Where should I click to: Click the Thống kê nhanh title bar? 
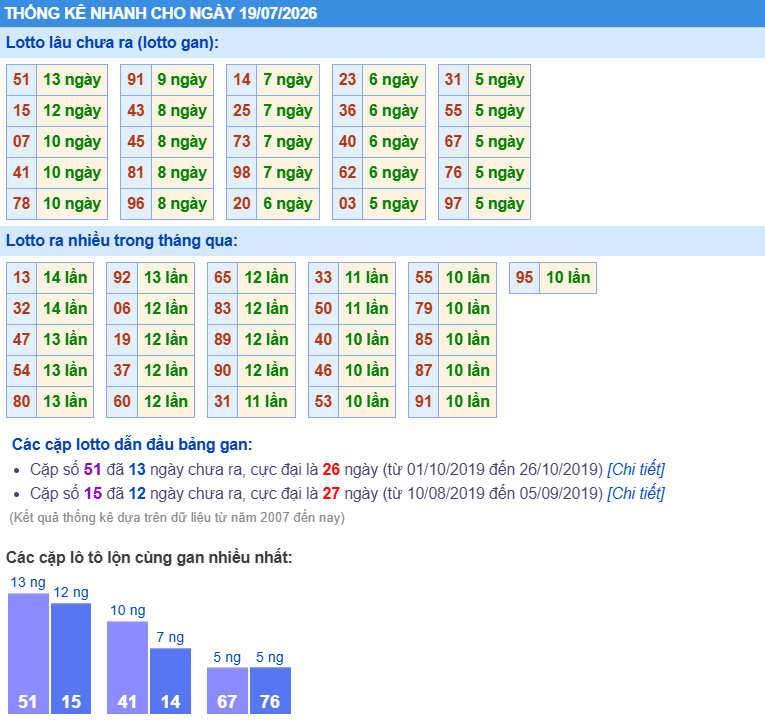point(382,13)
